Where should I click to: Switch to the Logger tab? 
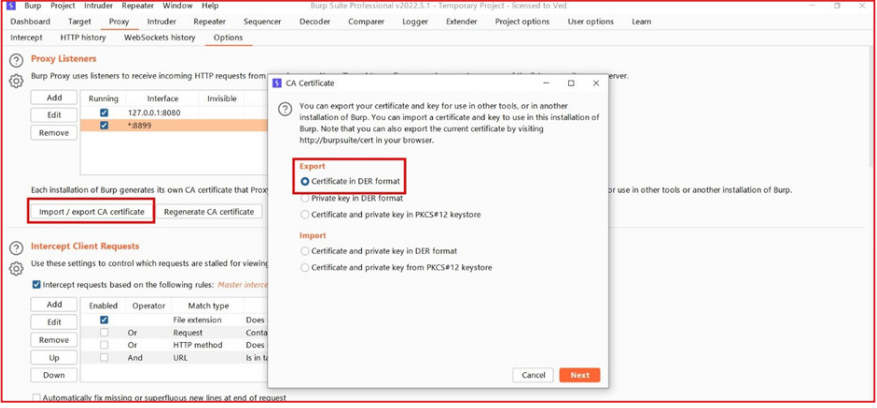[x=415, y=22]
